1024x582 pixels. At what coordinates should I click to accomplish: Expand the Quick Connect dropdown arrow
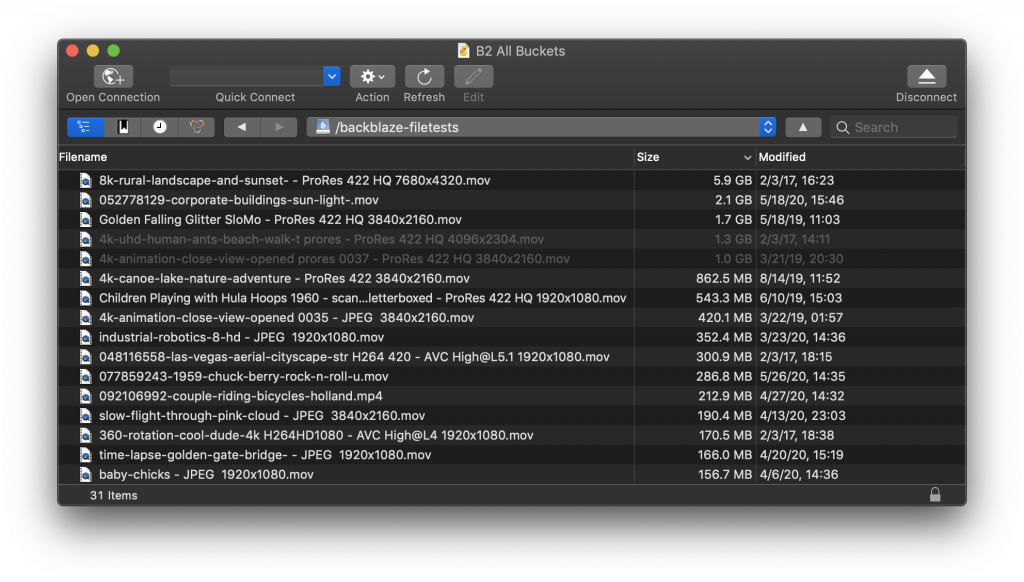(x=332, y=76)
